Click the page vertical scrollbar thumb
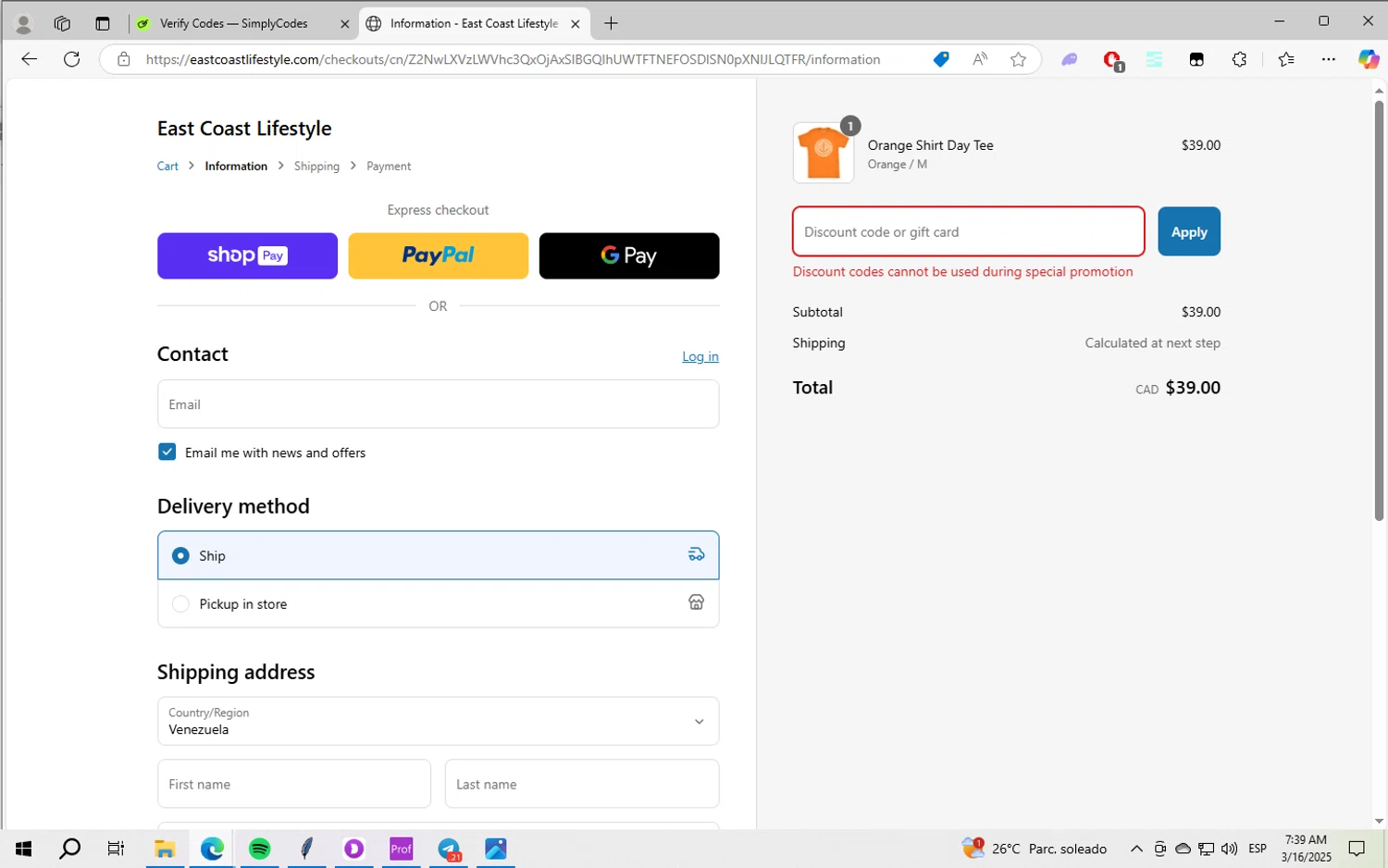The width and height of the screenshot is (1388, 868). point(1379,310)
